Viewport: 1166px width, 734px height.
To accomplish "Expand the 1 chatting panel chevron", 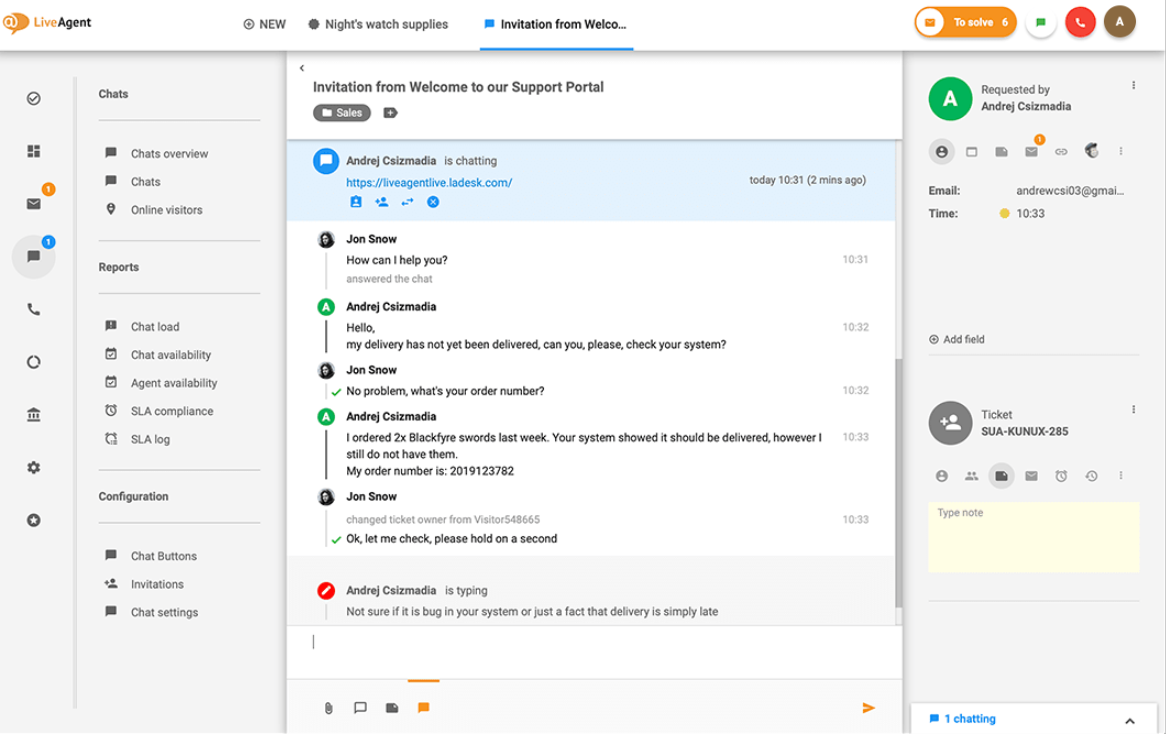I will 1130,720.
